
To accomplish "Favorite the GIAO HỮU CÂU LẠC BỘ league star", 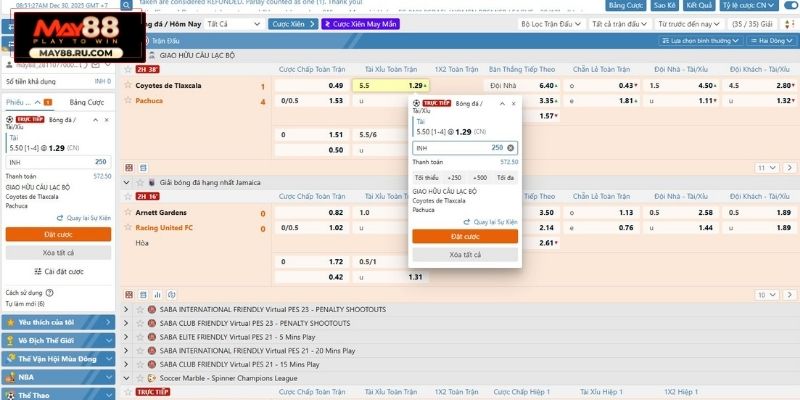I will point(138,57).
